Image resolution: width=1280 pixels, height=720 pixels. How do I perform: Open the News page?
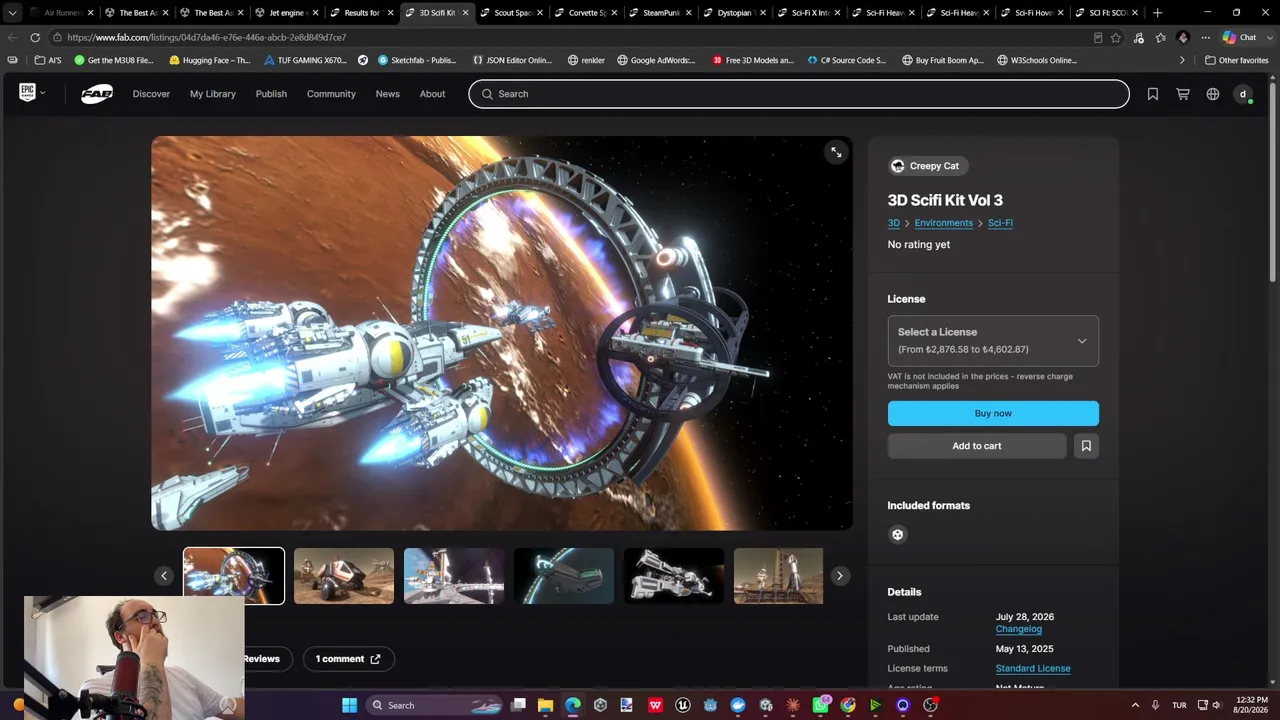pos(387,94)
